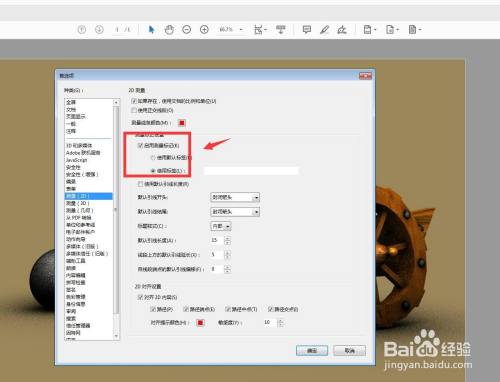Zoom in with the plus circle icon

click(x=204, y=30)
